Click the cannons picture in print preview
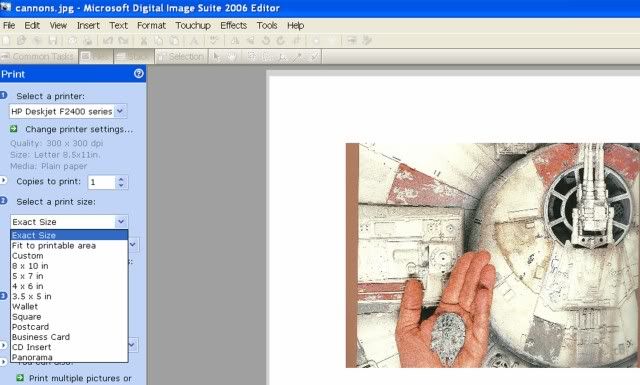Viewport: 640px width, 385px height. (x=493, y=255)
